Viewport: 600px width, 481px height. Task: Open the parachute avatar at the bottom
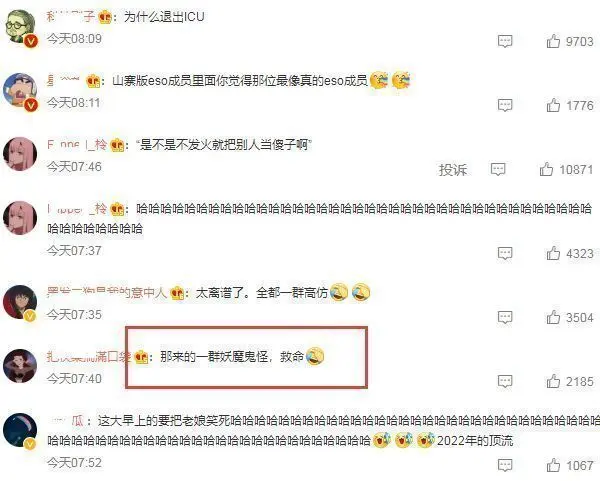20,430
